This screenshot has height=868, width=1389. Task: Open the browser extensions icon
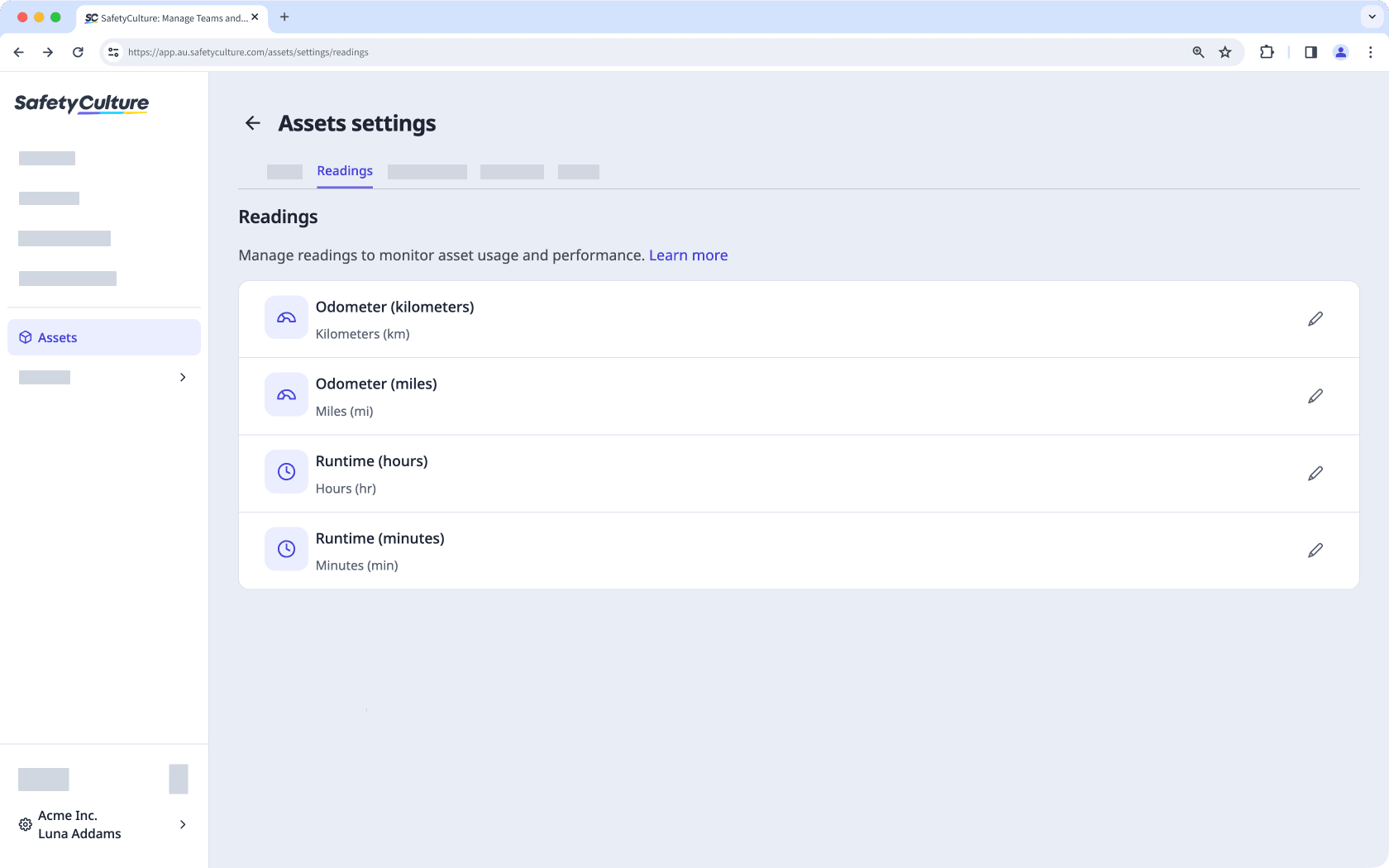[x=1267, y=51]
